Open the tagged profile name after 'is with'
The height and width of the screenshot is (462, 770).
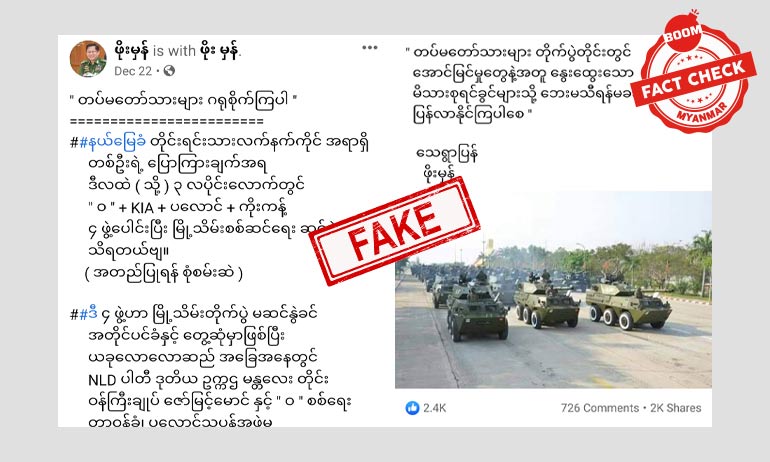(220, 50)
